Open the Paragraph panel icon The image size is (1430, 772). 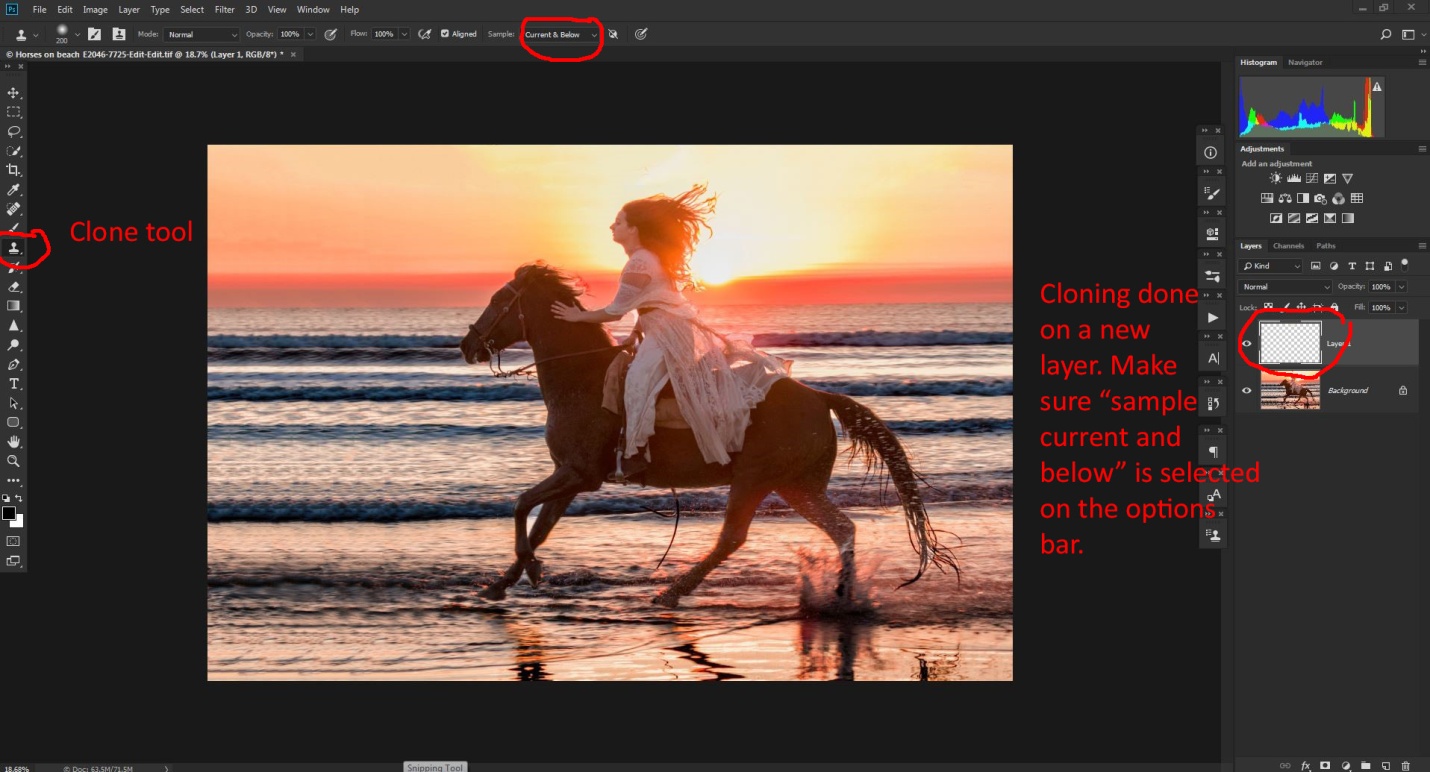1211,452
